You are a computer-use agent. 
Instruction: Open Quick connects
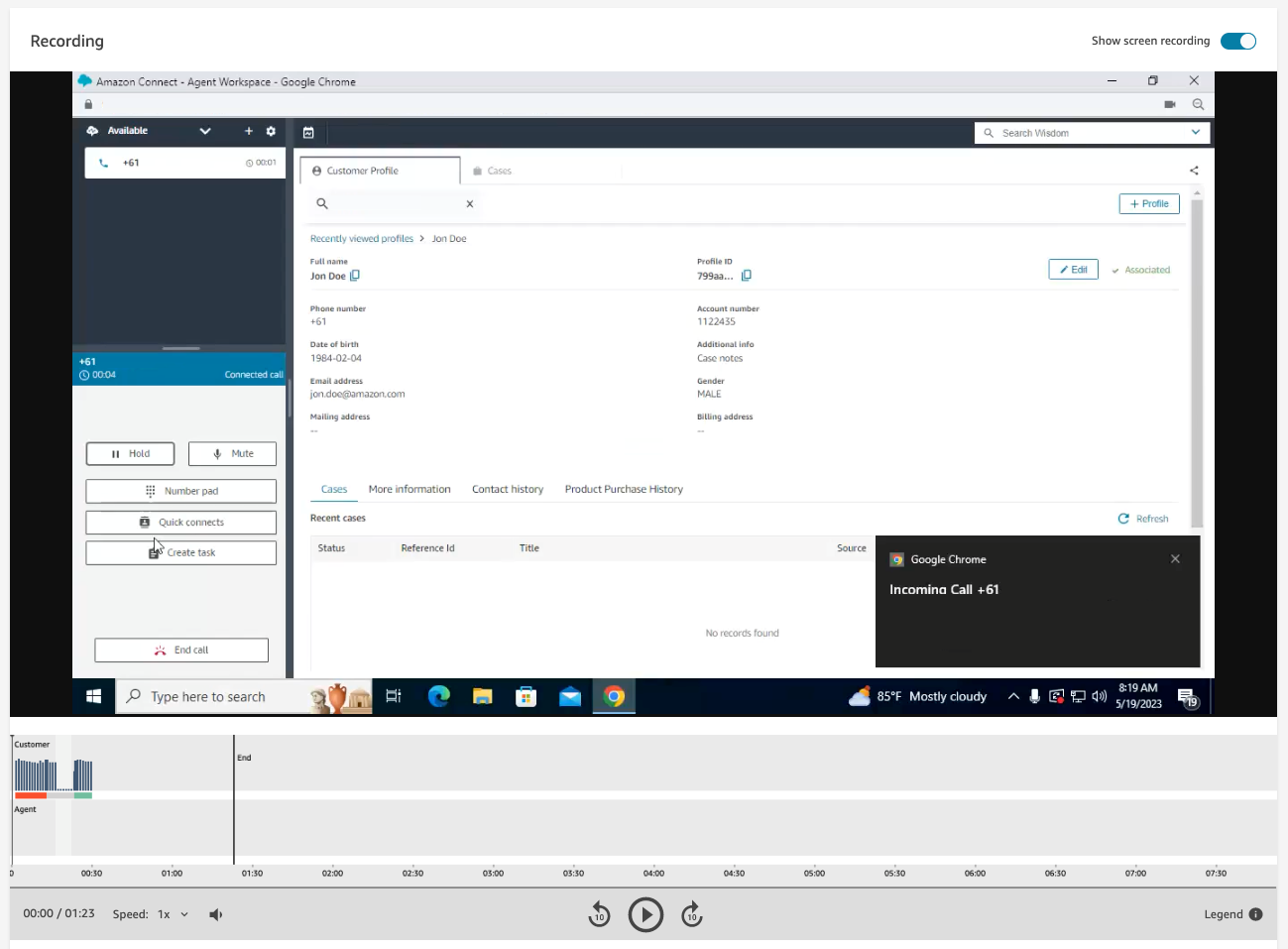pos(180,523)
